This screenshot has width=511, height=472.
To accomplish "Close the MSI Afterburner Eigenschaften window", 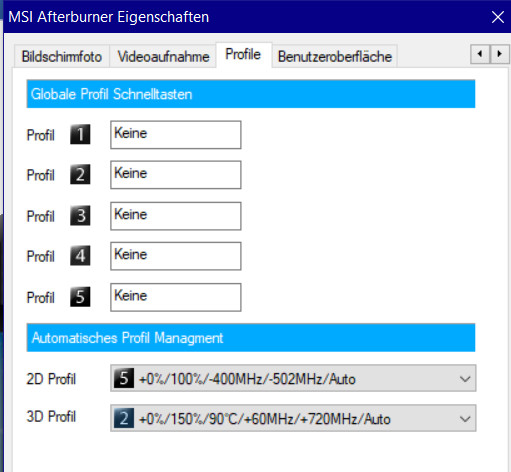I will pyautogui.click(x=498, y=17).
